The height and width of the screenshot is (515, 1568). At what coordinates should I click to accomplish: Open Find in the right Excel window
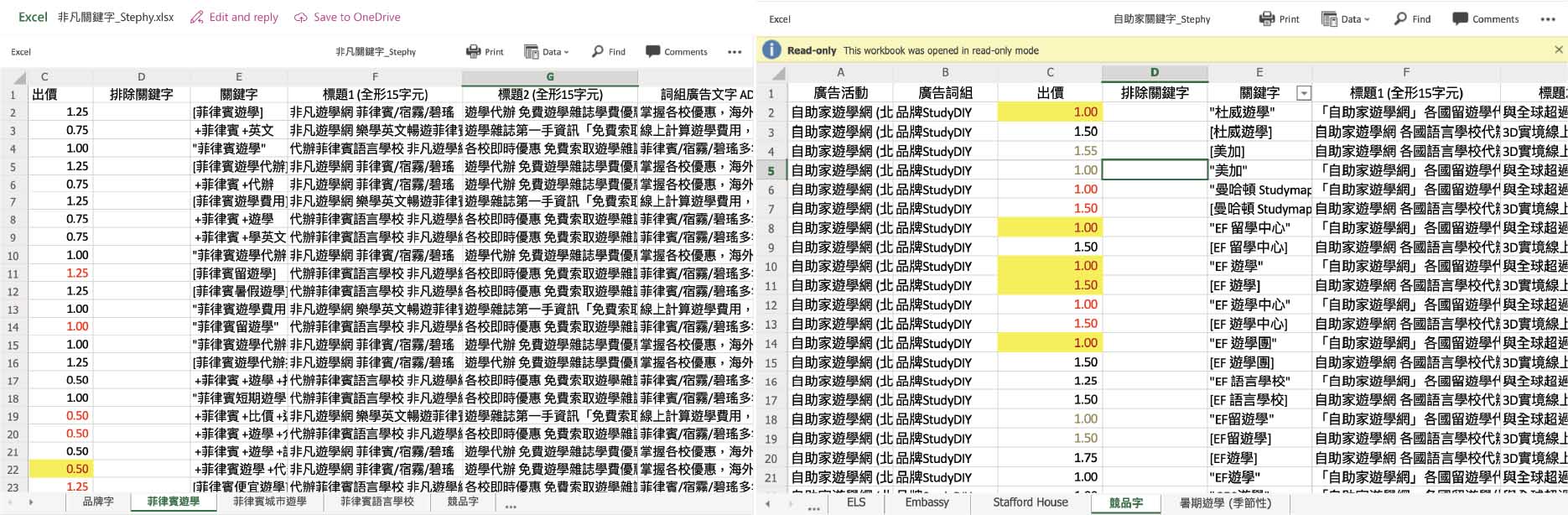click(1413, 18)
